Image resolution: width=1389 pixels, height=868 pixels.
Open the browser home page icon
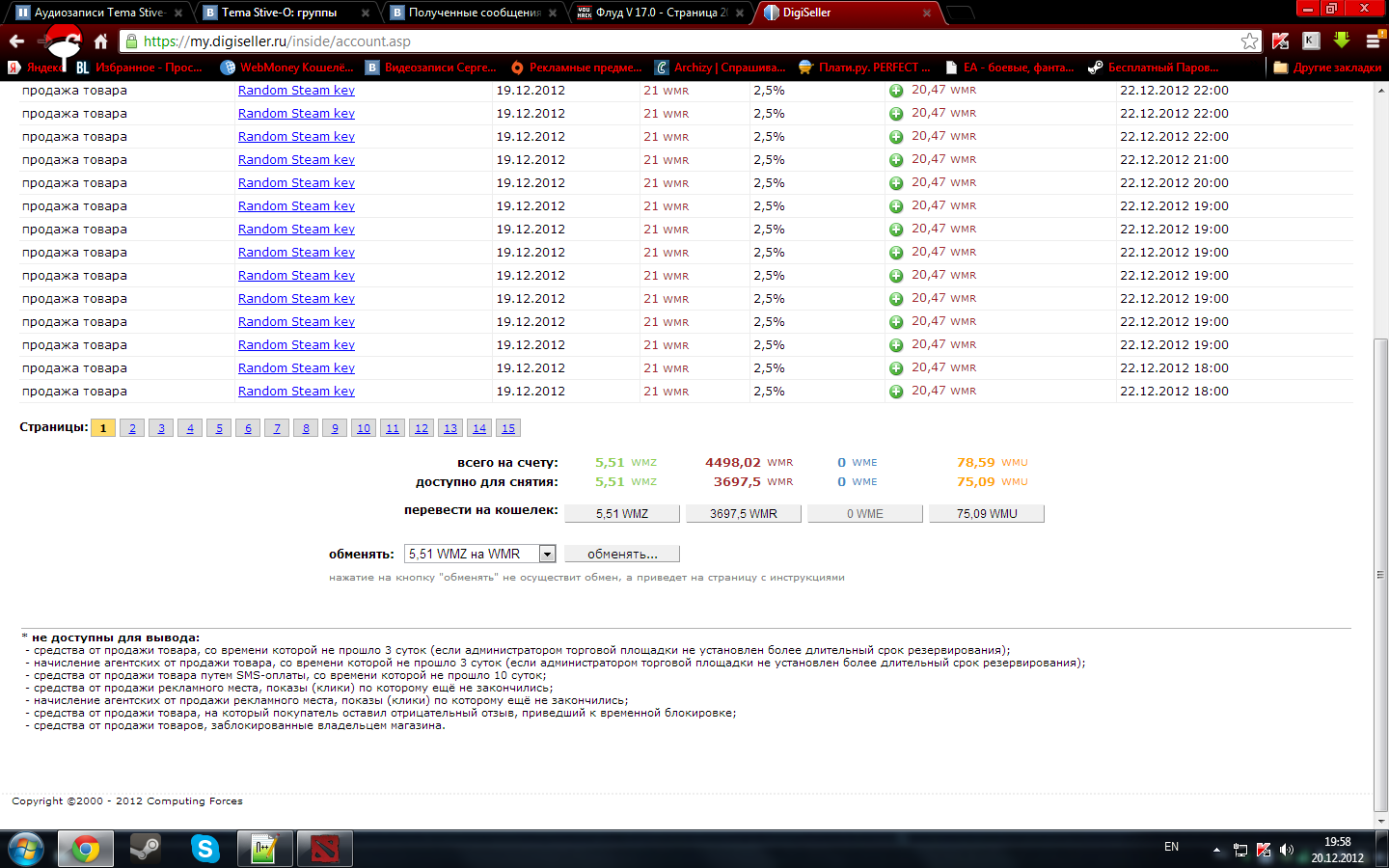point(100,41)
